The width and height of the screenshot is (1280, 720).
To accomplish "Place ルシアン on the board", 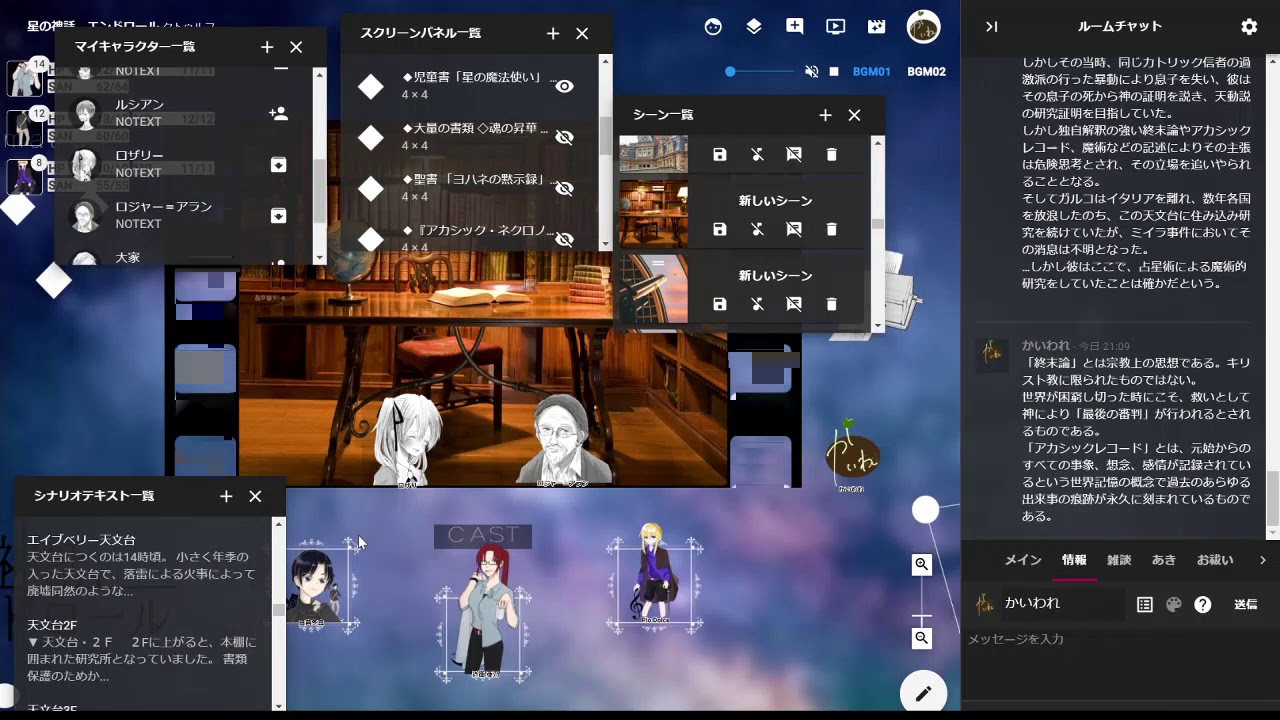I will [x=279, y=114].
